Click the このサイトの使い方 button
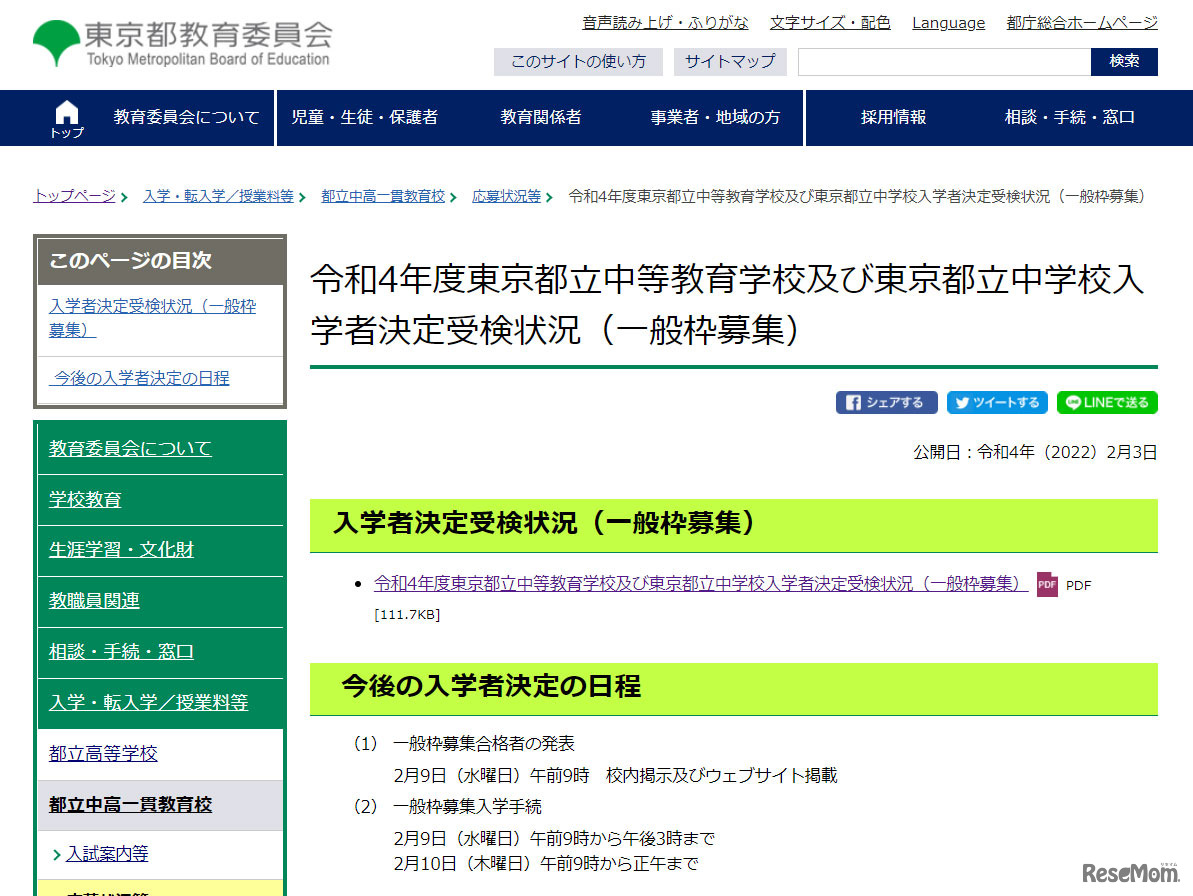The width and height of the screenshot is (1193, 896). 578,62
